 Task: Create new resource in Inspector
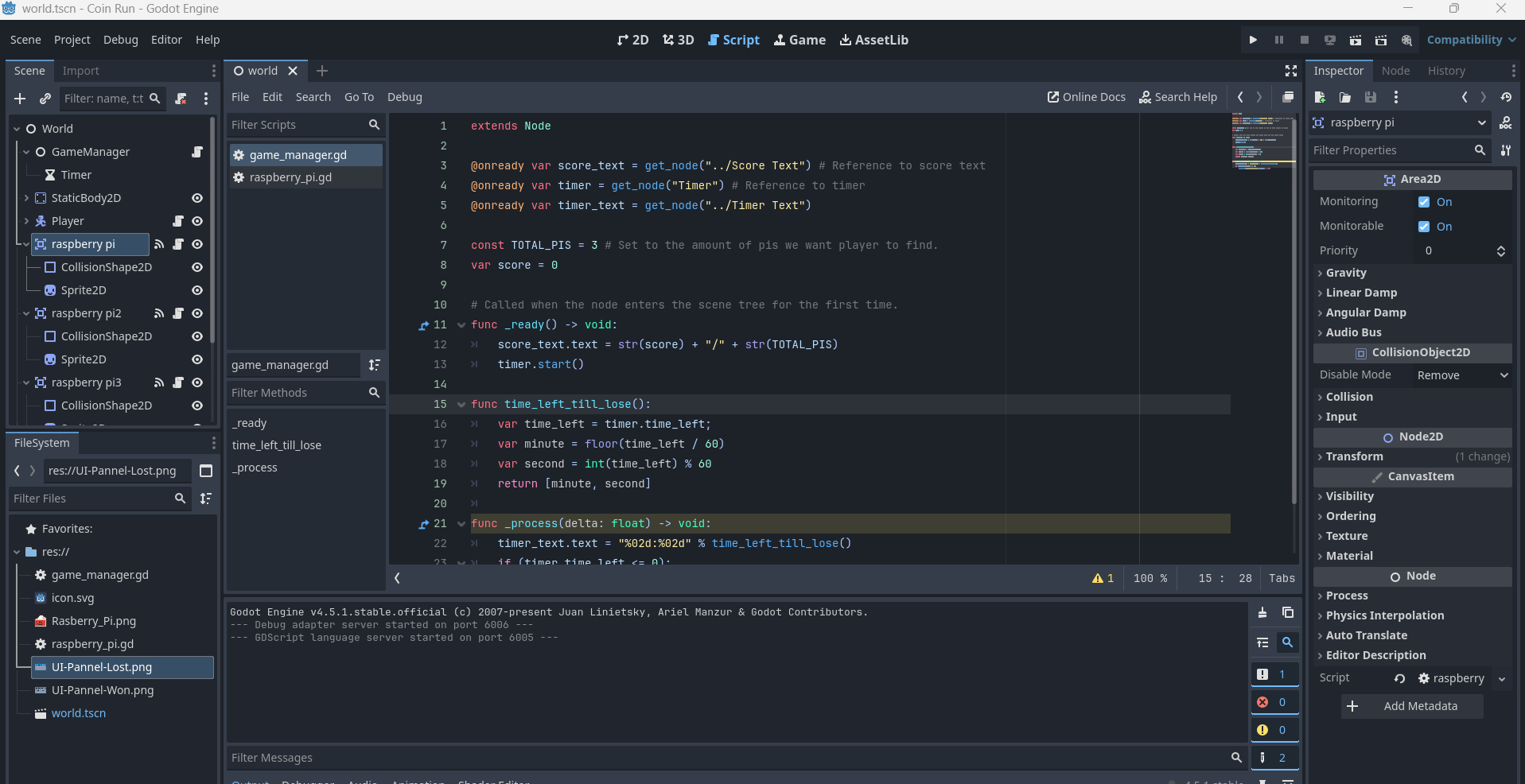click(1320, 97)
